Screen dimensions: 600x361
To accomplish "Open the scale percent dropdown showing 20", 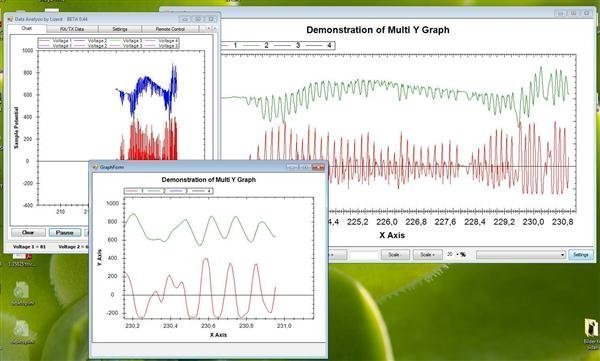I will coord(457,255).
